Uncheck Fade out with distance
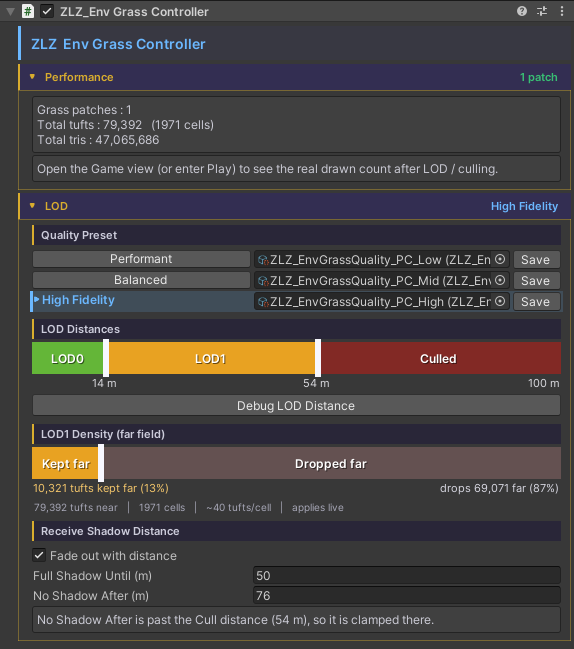This screenshot has width=574, height=649. pos(39,555)
